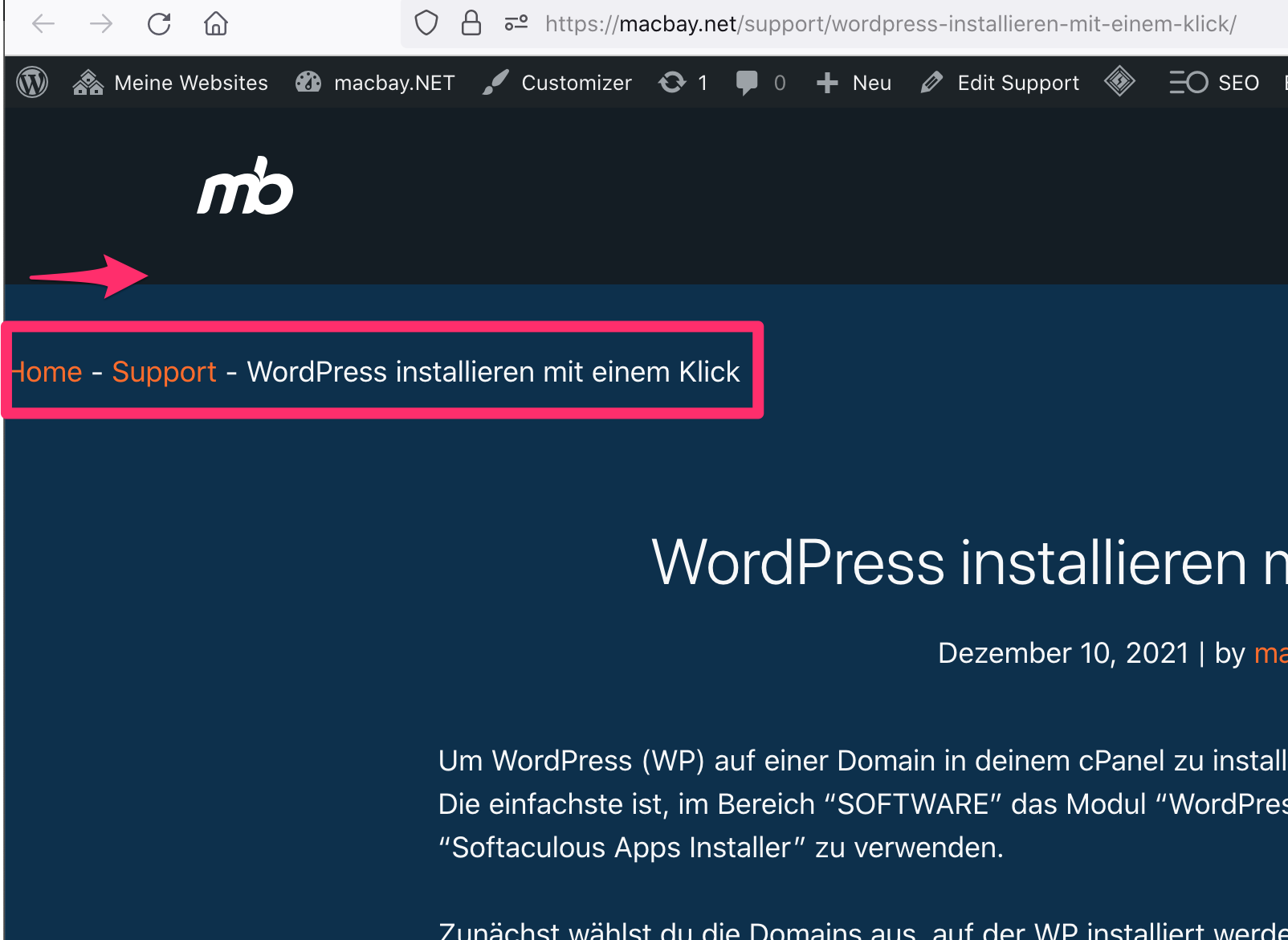Click the date Dezember 10, 2021
The image size is (1288, 940).
coord(1063,653)
